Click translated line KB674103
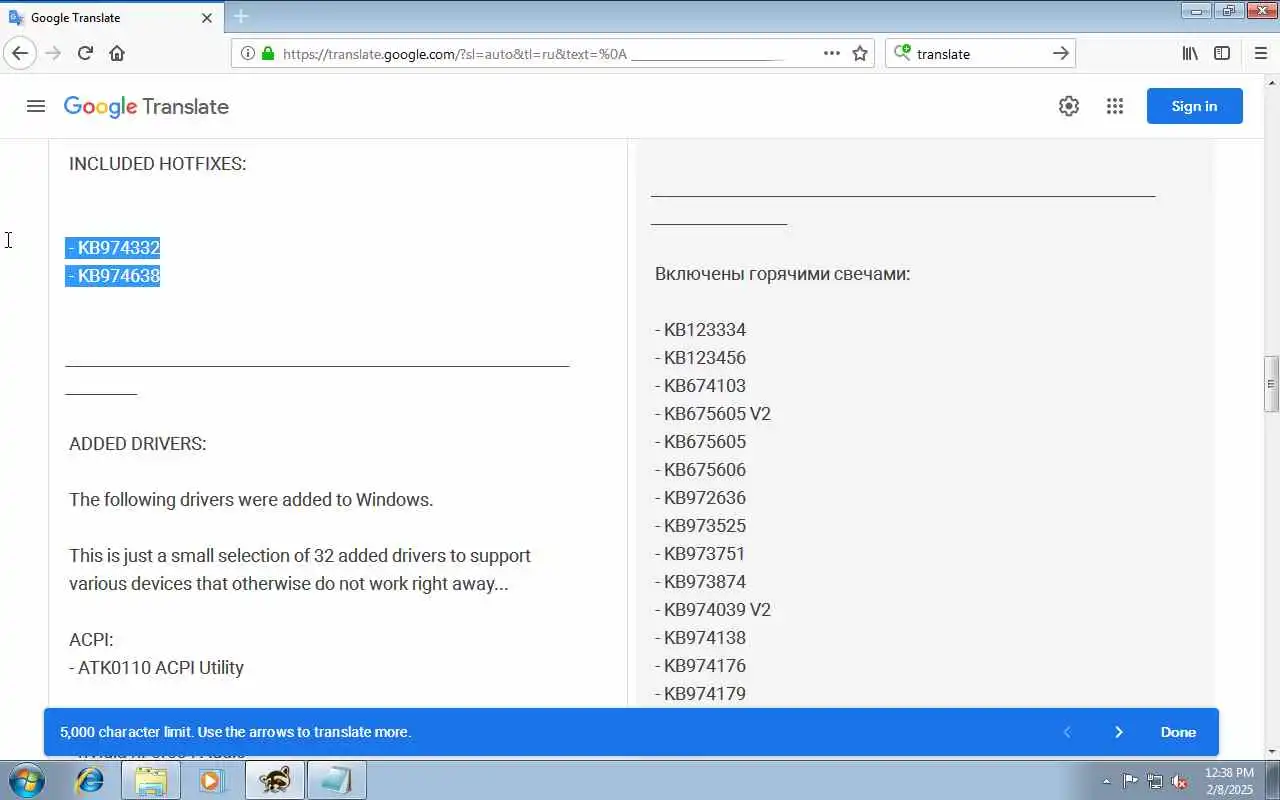The height and width of the screenshot is (800, 1280). coord(700,386)
